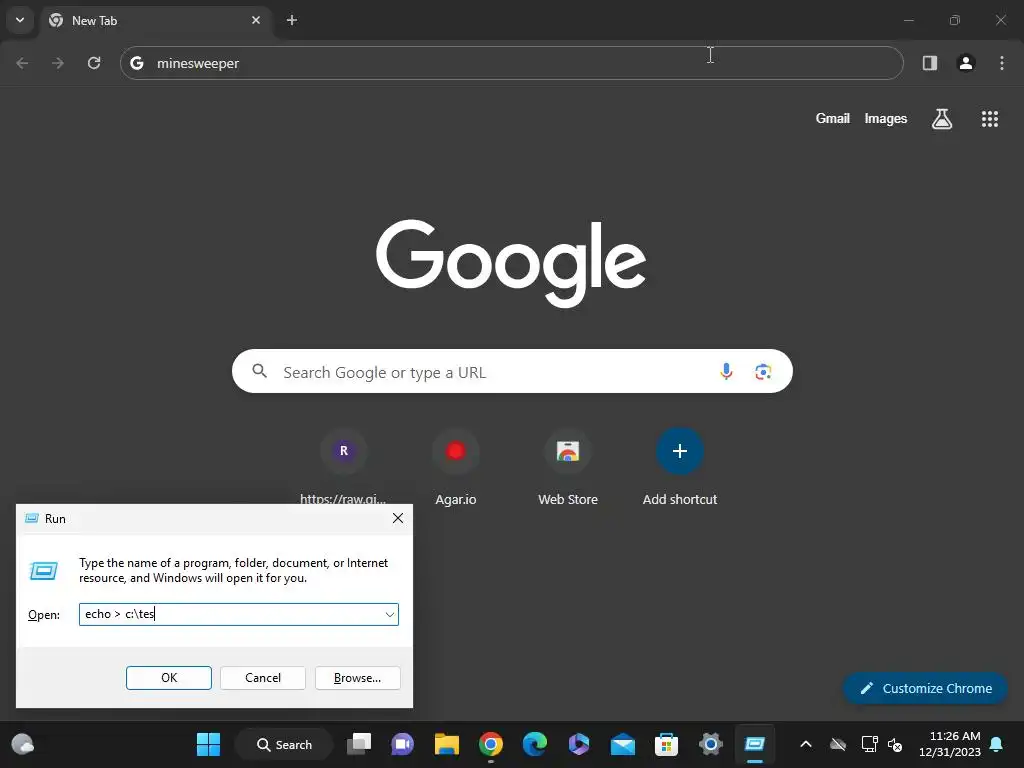Viewport: 1024px width, 768px height.
Task: Click the Google logo
Action: 511,263
